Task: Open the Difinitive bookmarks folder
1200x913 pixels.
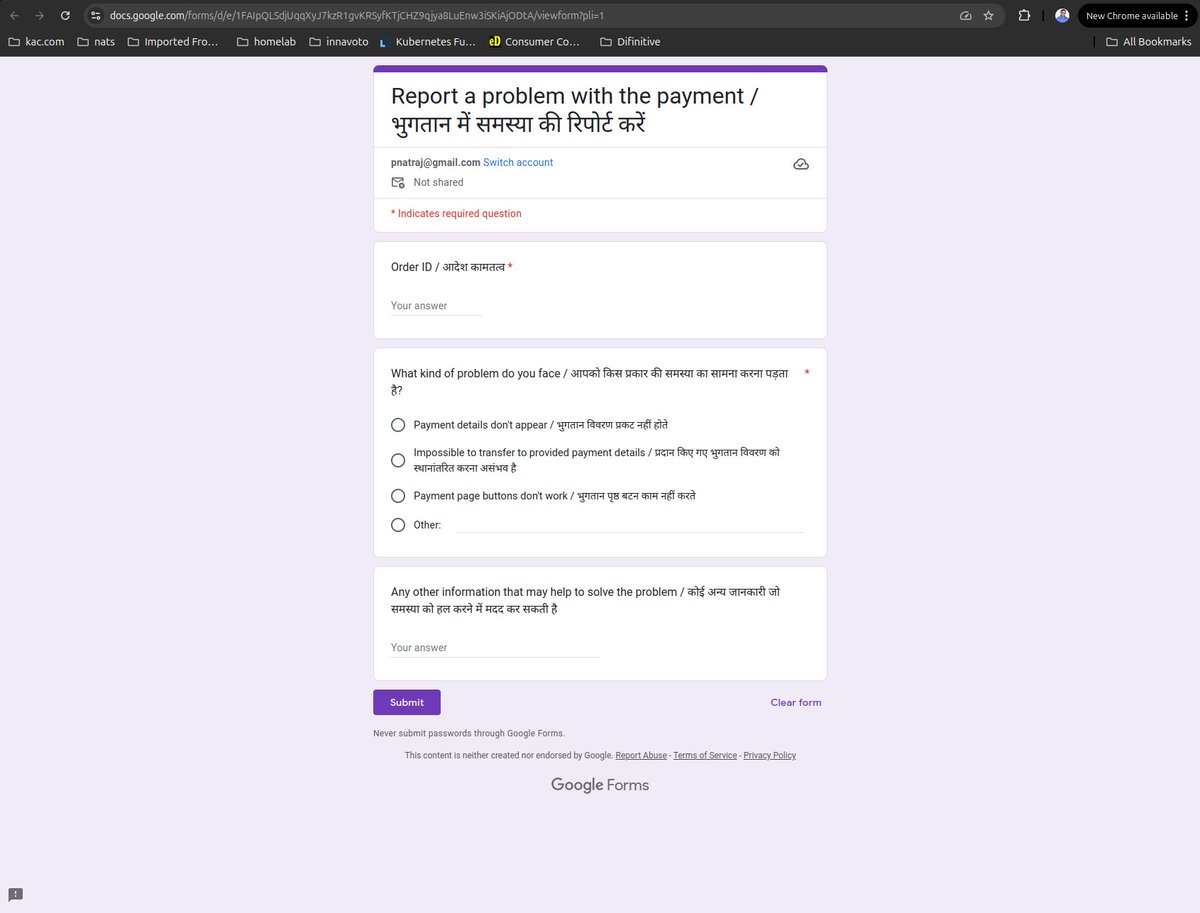Action: click(630, 42)
